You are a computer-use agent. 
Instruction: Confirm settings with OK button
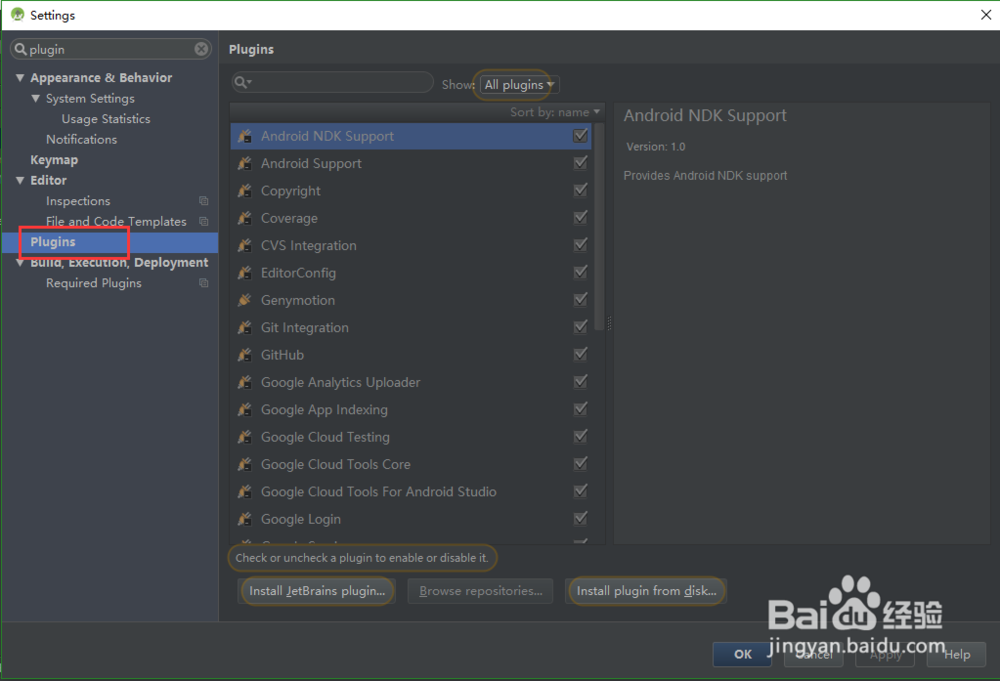(x=742, y=654)
